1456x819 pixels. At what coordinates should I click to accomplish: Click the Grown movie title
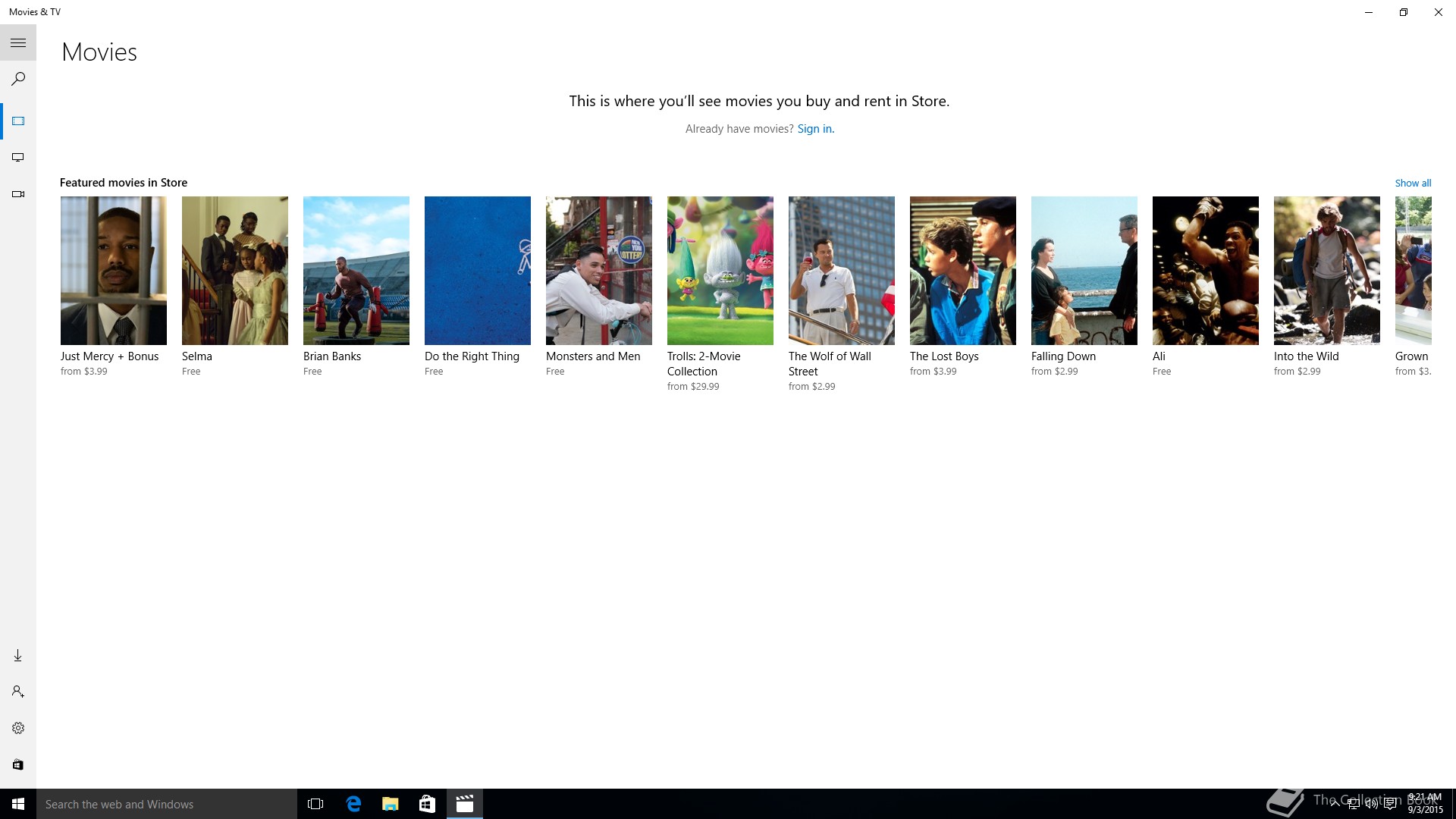click(x=1412, y=356)
